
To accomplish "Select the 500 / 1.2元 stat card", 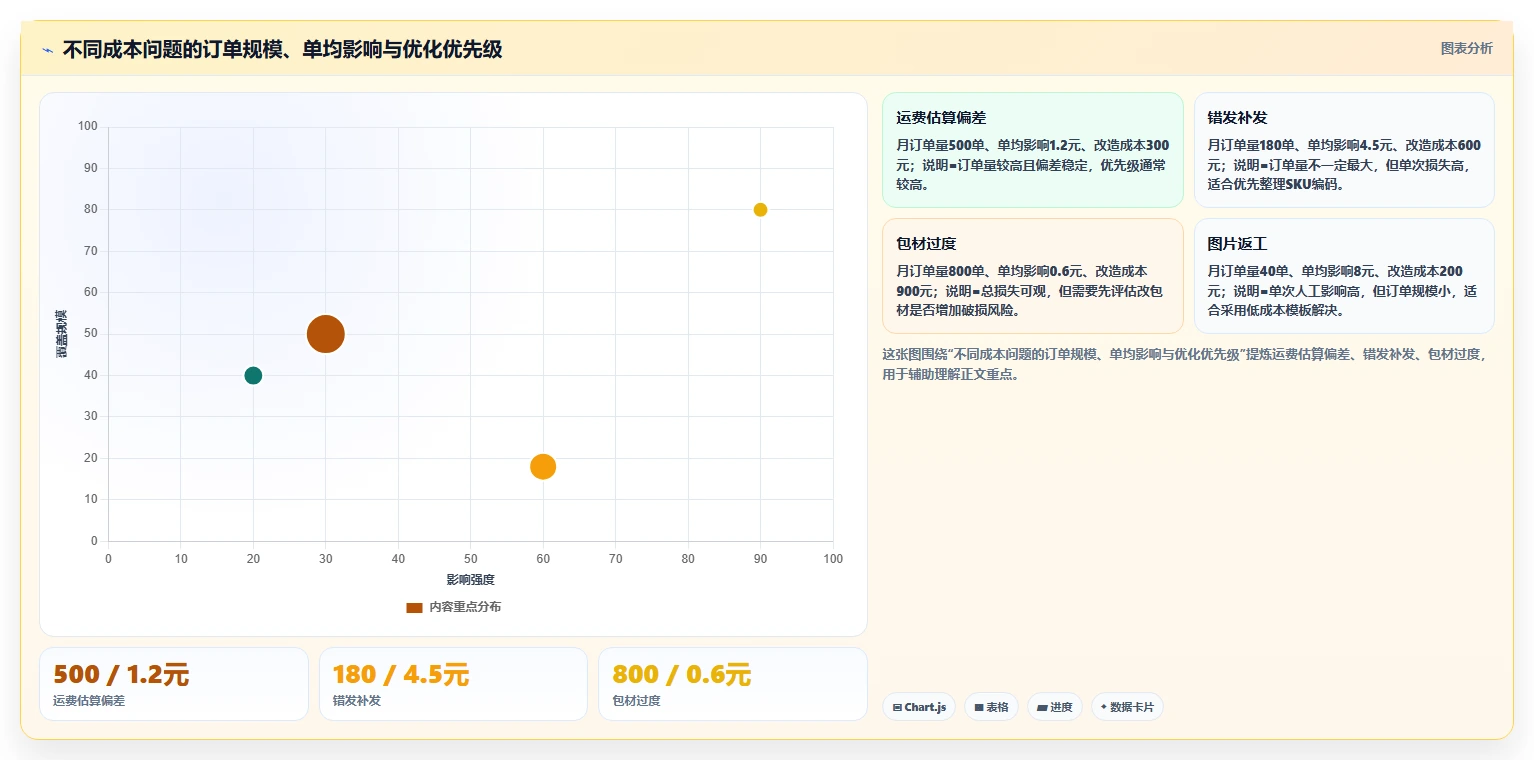I will coord(174,684).
